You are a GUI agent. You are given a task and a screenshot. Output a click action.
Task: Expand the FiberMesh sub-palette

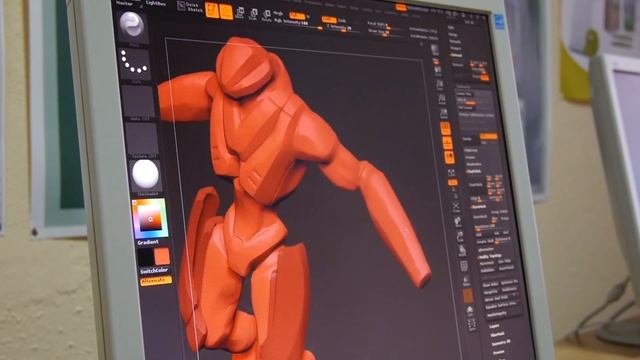click(498, 335)
